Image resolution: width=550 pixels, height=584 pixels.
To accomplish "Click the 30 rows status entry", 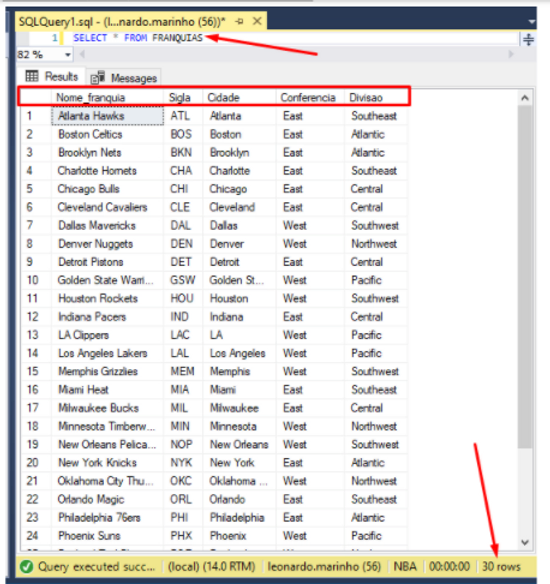I will point(501,566).
